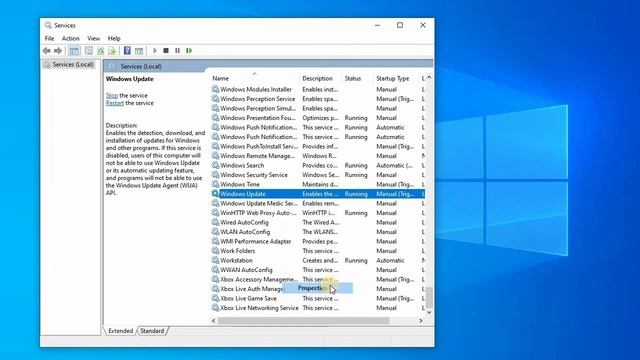Click gear icon beside WWAN AutoConfig

[215, 270]
